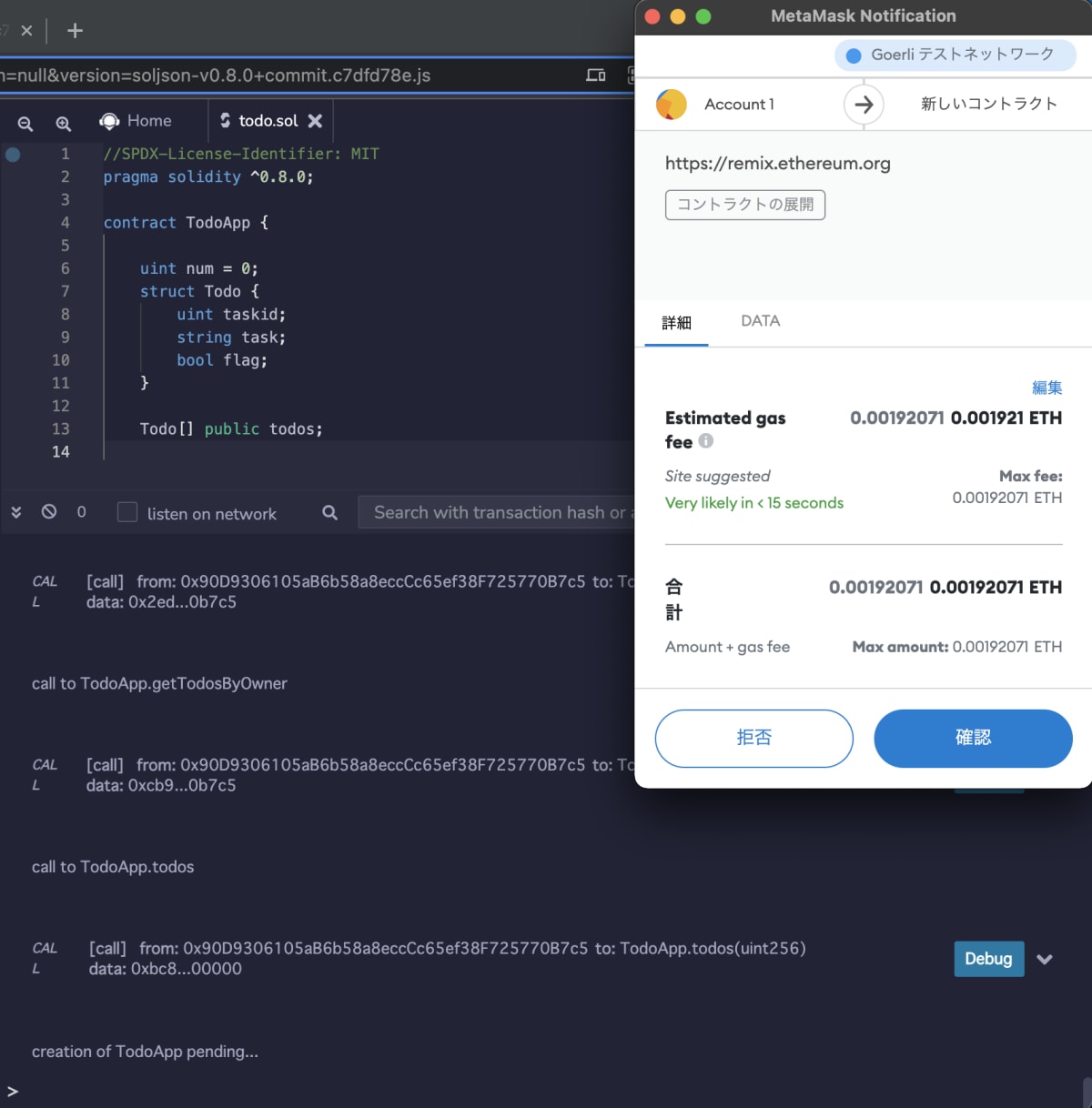1092x1108 pixels.
Task: Open the Home tab in Remix
Action: 135,121
